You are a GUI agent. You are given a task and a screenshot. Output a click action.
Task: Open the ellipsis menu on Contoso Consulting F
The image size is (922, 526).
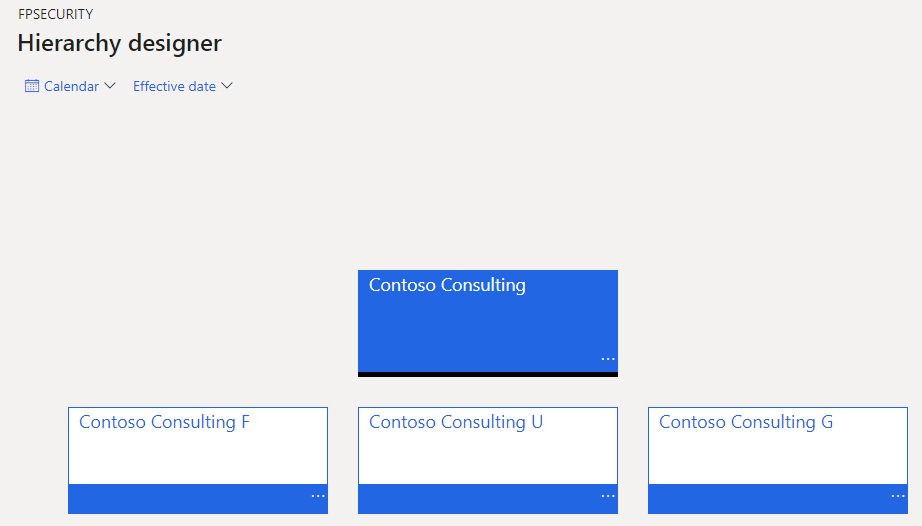(318, 496)
